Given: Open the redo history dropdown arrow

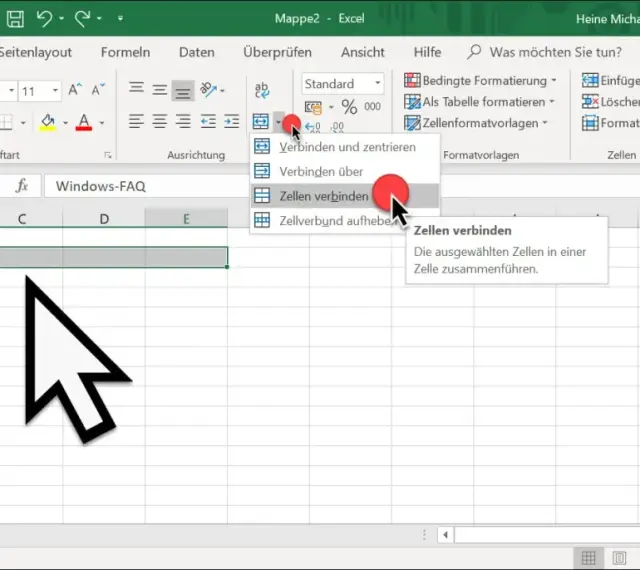Looking at the screenshot, I should pos(99,18).
